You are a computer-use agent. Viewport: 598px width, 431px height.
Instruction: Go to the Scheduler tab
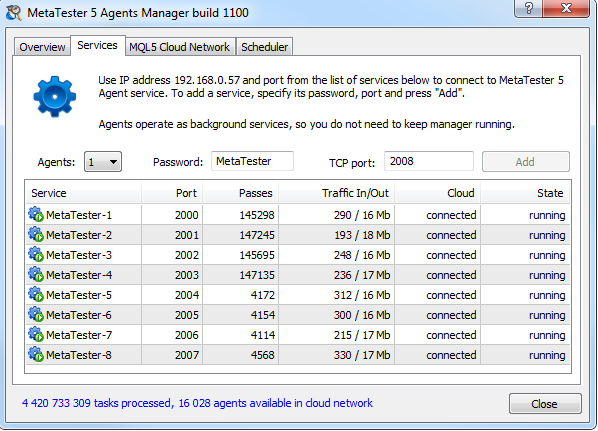coord(264,47)
